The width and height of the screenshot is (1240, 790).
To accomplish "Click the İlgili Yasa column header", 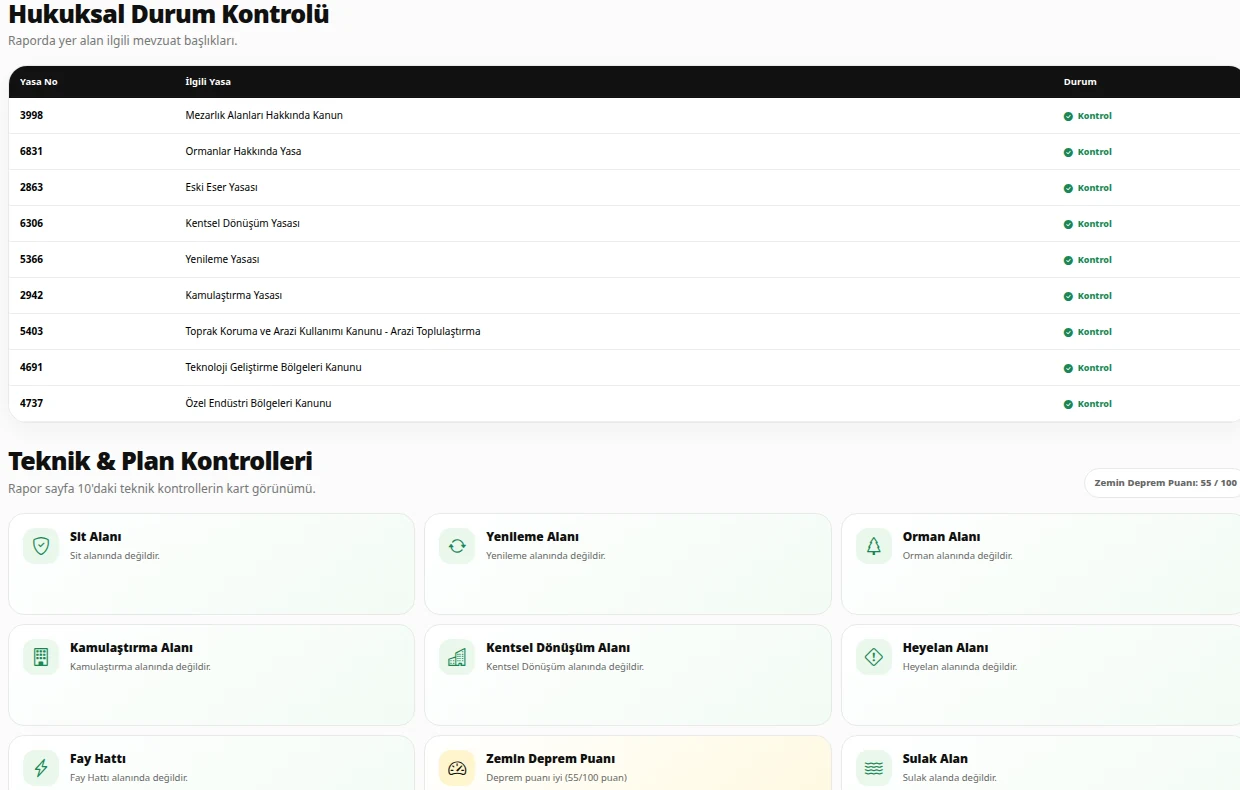I will pyautogui.click(x=208, y=82).
